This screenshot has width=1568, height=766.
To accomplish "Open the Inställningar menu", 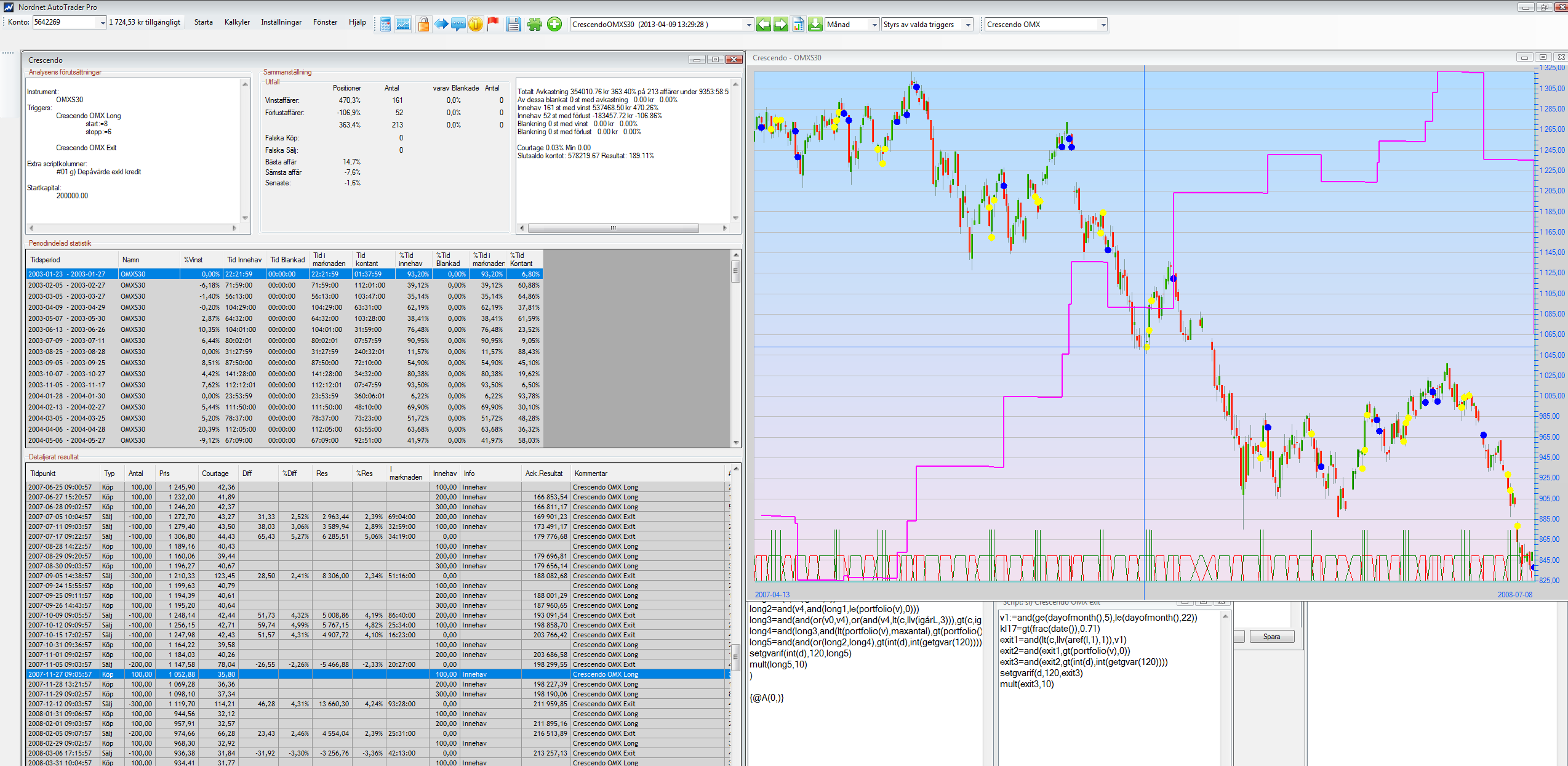I will [x=281, y=22].
